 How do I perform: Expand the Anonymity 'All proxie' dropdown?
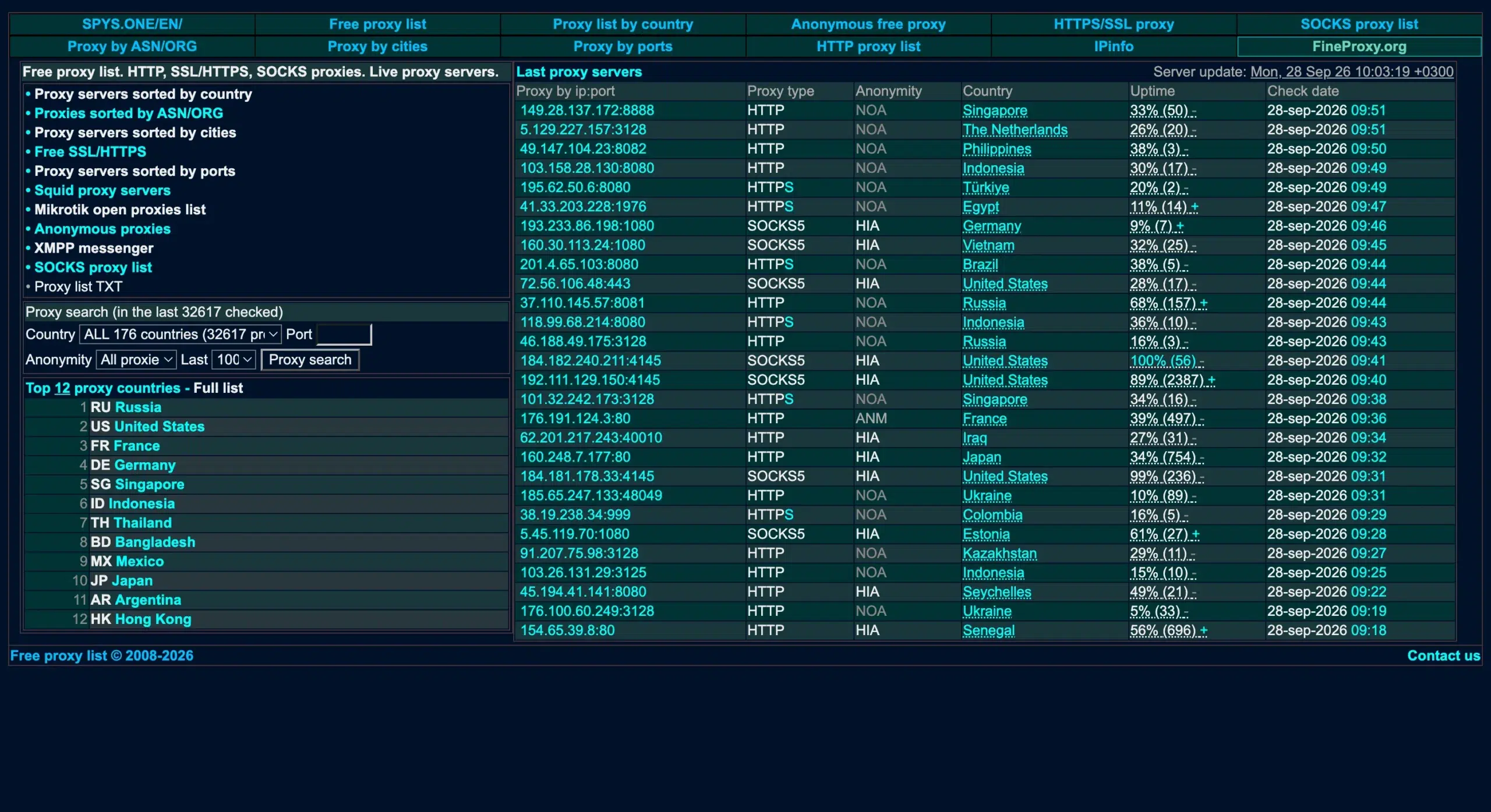click(x=136, y=360)
